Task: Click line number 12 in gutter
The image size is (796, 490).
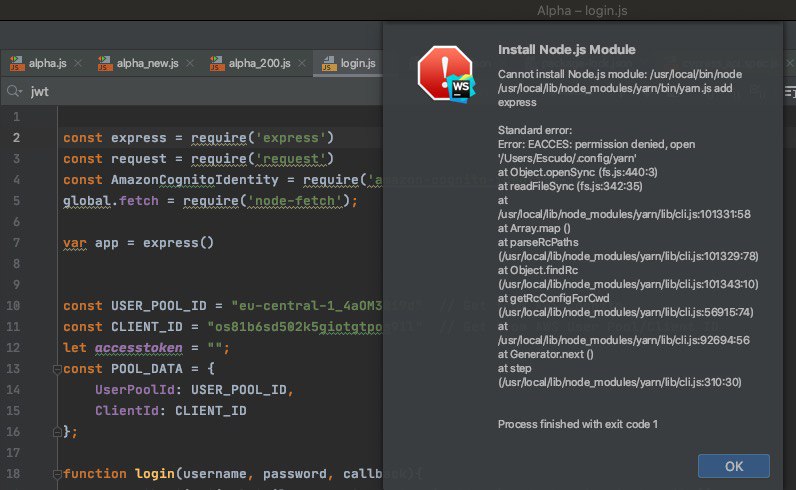Action: (x=13, y=348)
